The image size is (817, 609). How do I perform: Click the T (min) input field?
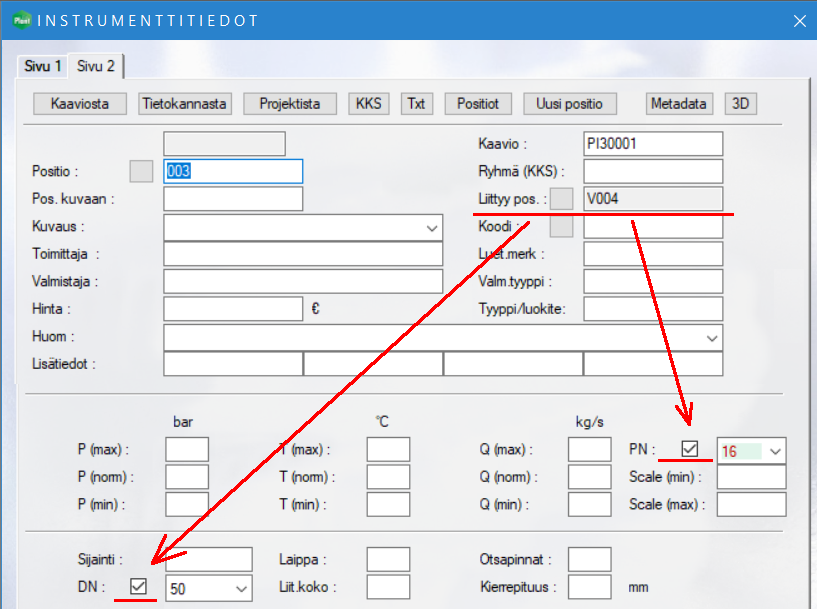click(388, 505)
